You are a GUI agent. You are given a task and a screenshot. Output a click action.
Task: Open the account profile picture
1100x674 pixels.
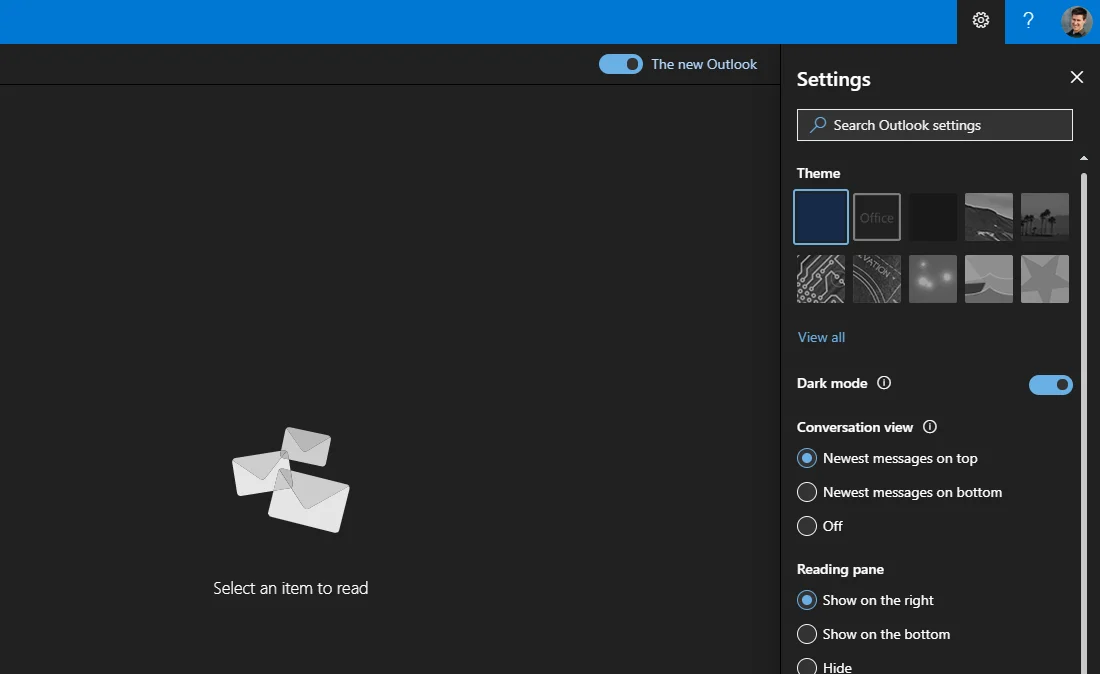click(x=1077, y=21)
